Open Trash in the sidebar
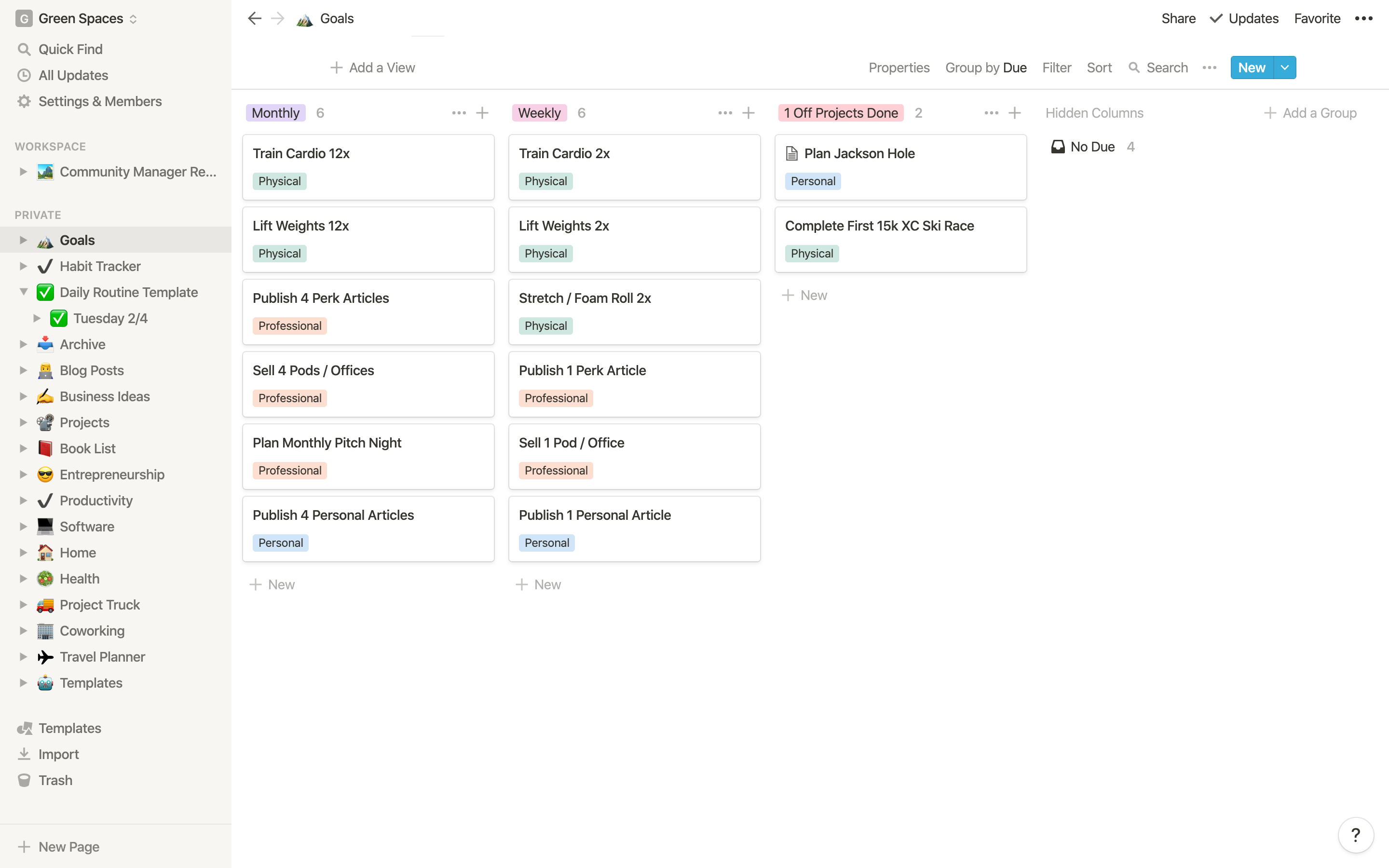The width and height of the screenshot is (1389, 868). click(55, 780)
